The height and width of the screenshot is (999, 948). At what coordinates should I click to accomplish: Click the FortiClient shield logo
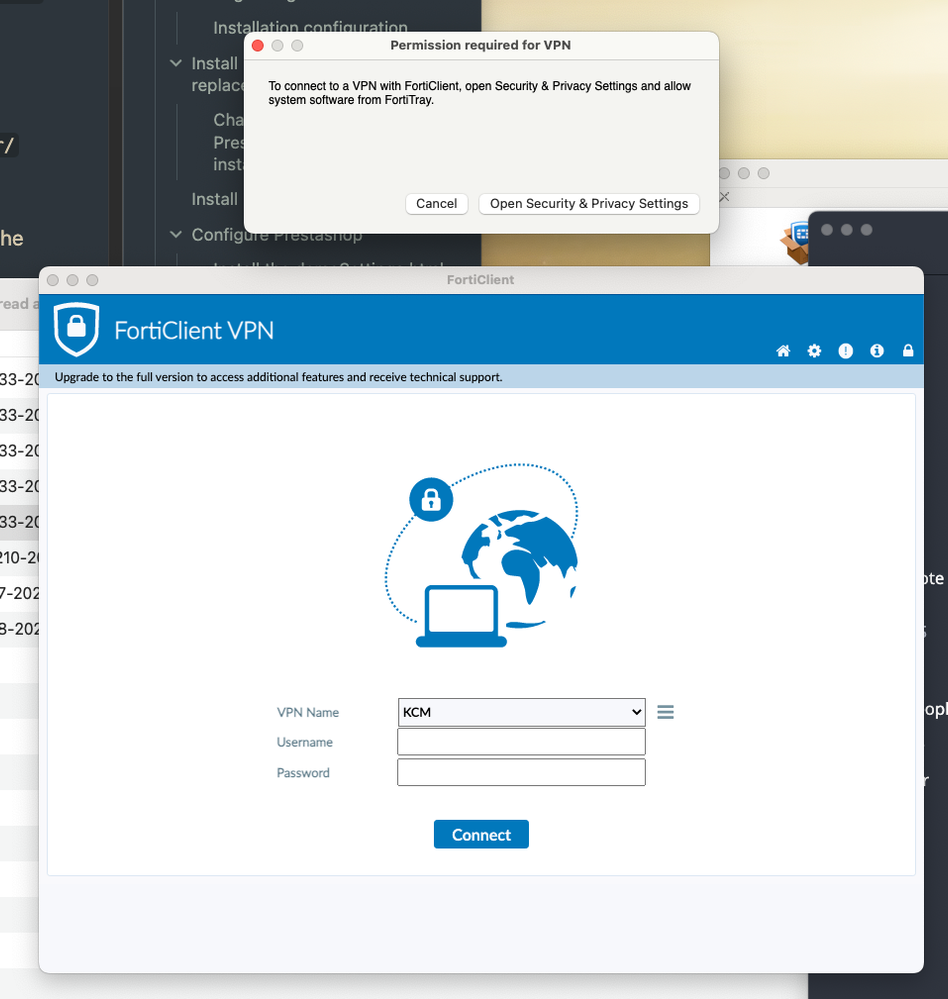point(76,329)
